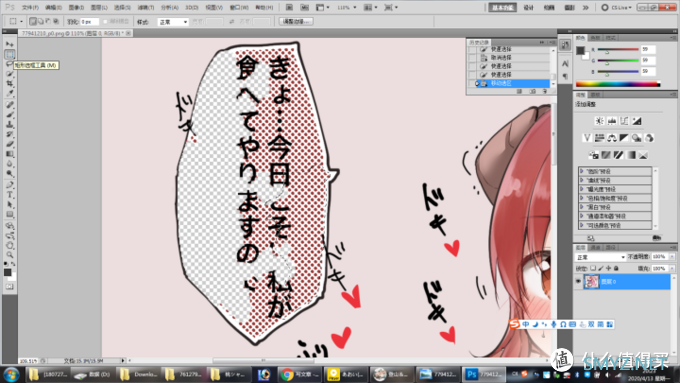Viewport: 680px width, 383px height.
Task: Toggle Quick Mask mode
Action: (x=10, y=287)
